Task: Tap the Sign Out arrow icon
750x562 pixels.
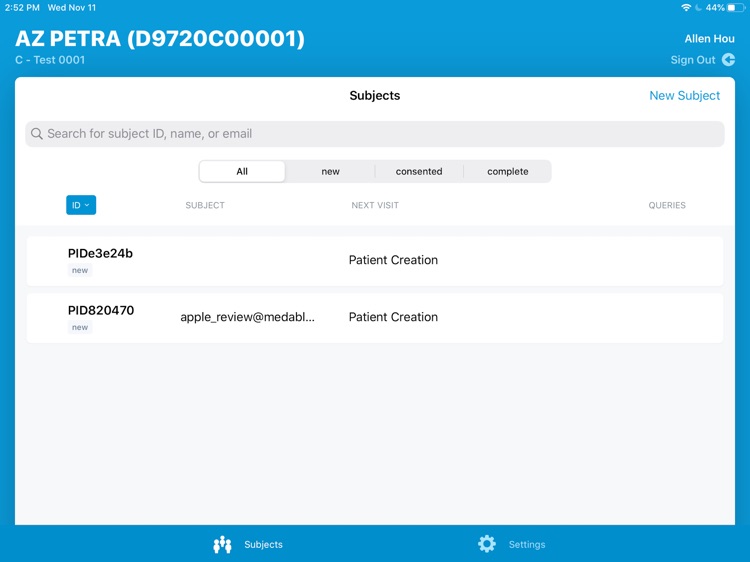Action: coord(728,60)
